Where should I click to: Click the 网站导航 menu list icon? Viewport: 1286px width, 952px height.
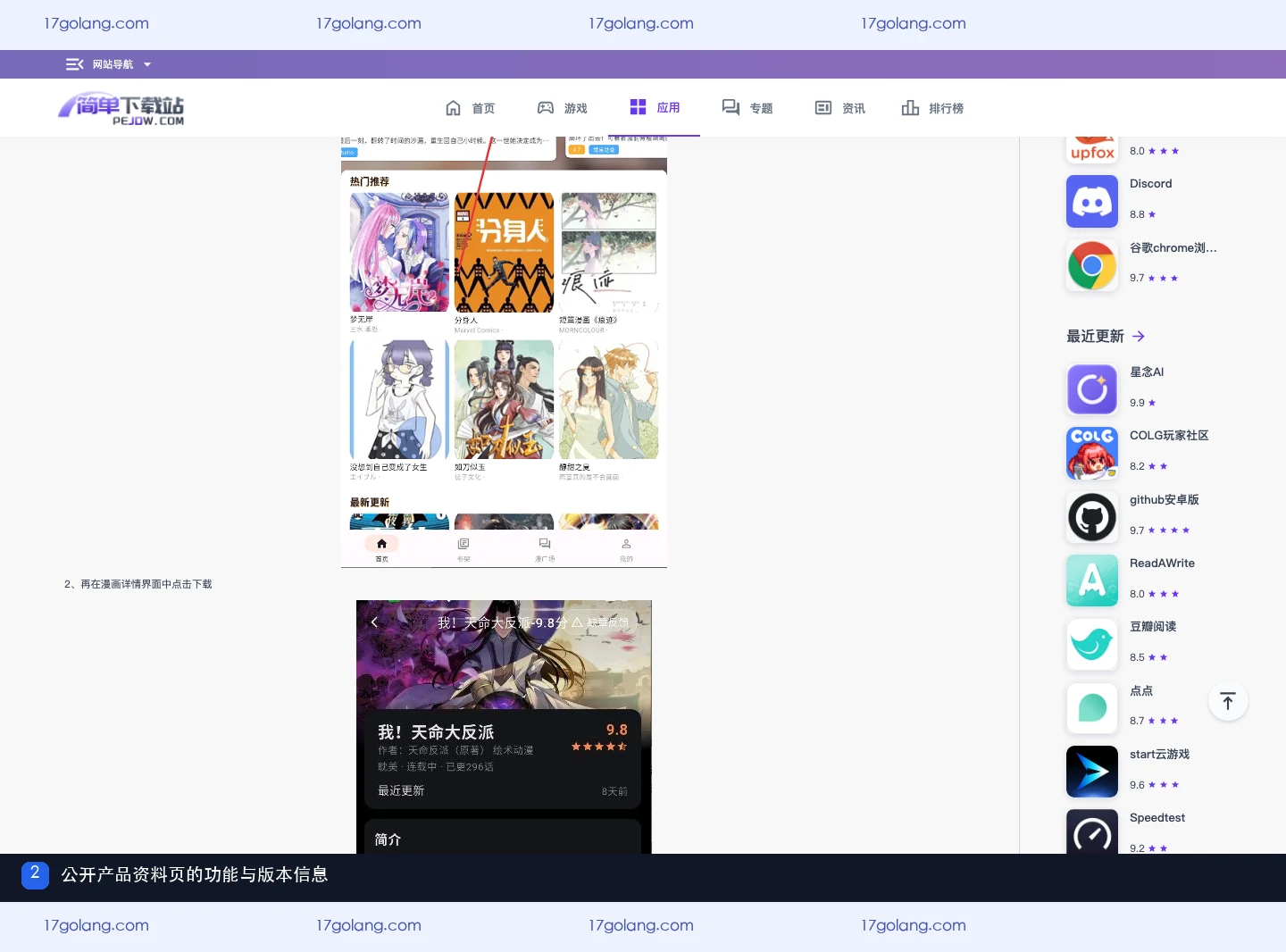pos(74,64)
